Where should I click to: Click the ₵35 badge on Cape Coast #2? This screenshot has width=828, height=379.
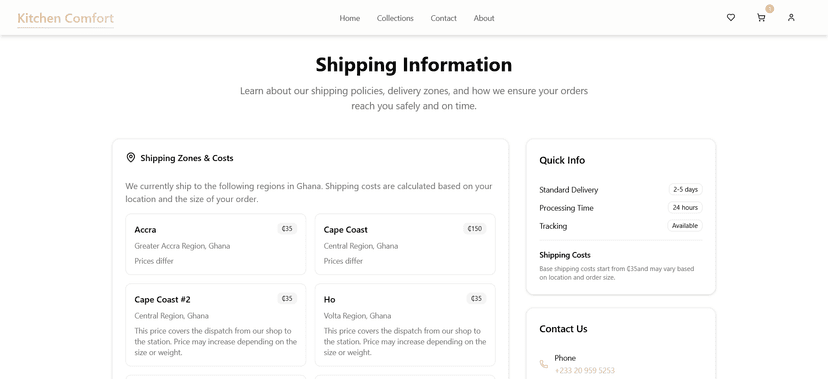(x=287, y=299)
